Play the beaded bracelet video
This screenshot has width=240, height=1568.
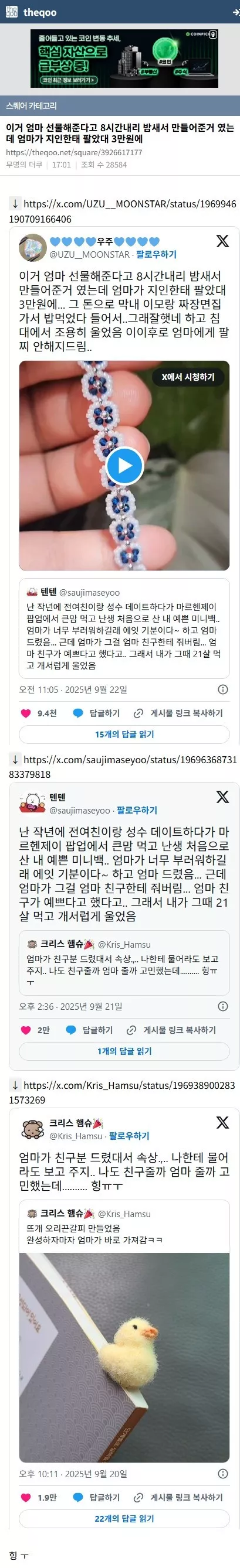point(124,466)
